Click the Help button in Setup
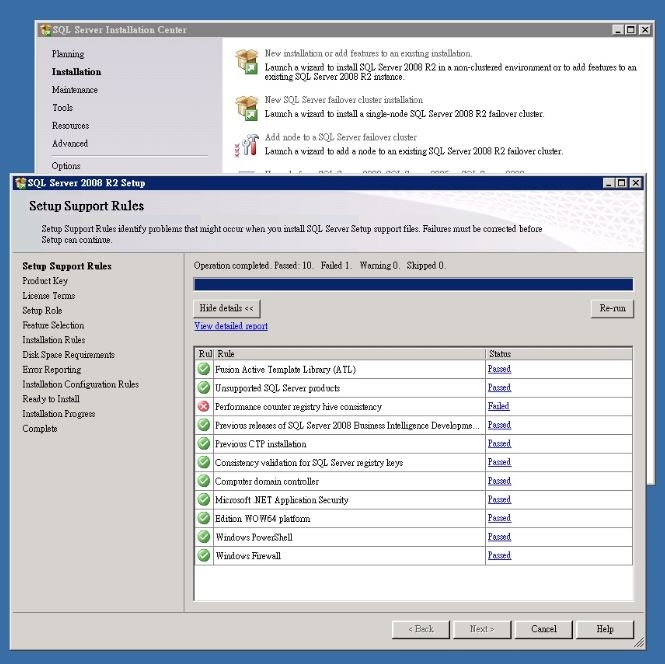665x664 pixels. pos(605,629)
